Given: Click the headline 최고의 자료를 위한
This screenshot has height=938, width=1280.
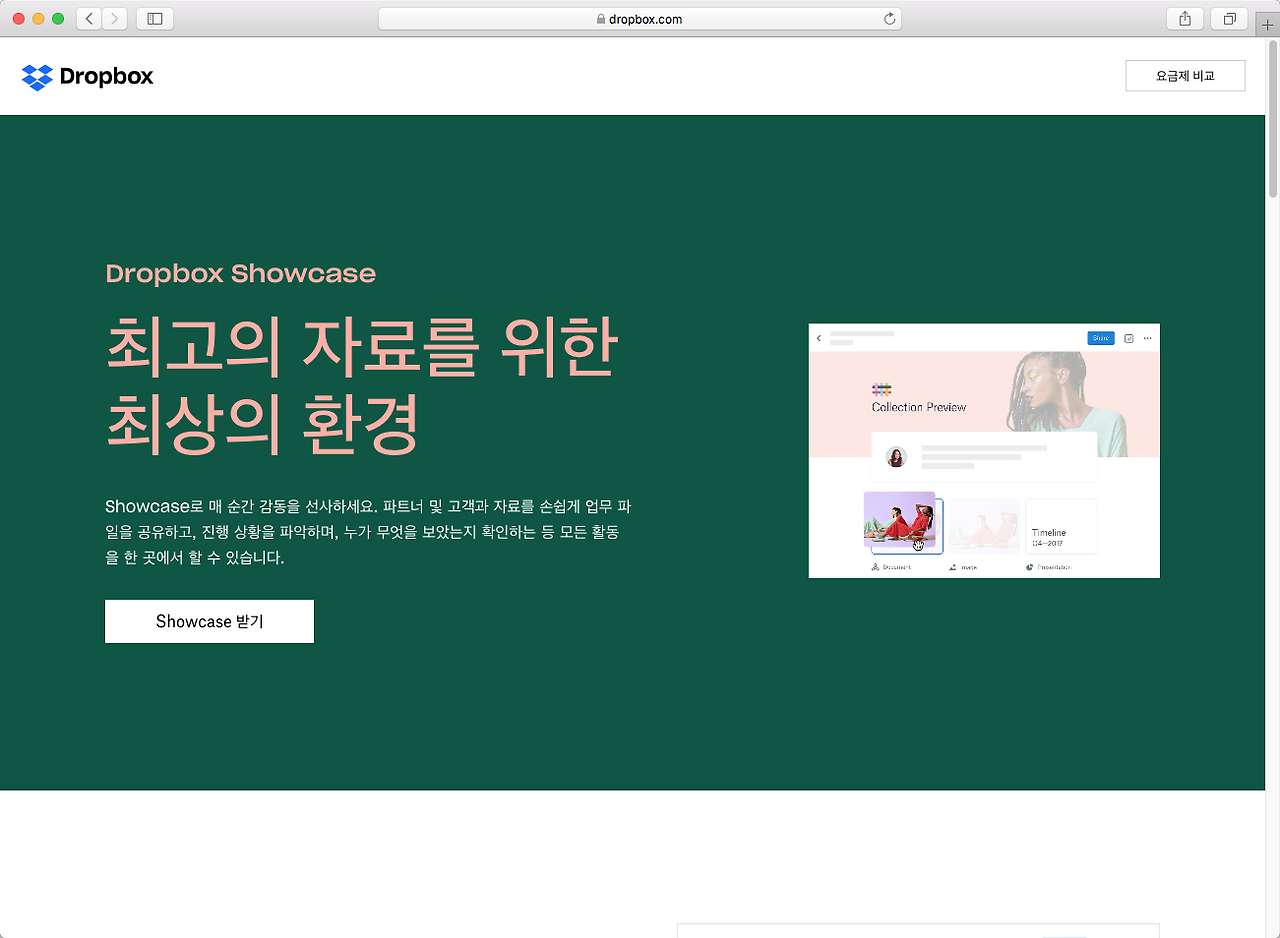Looking at the screenshot, I should coord(361,347).
